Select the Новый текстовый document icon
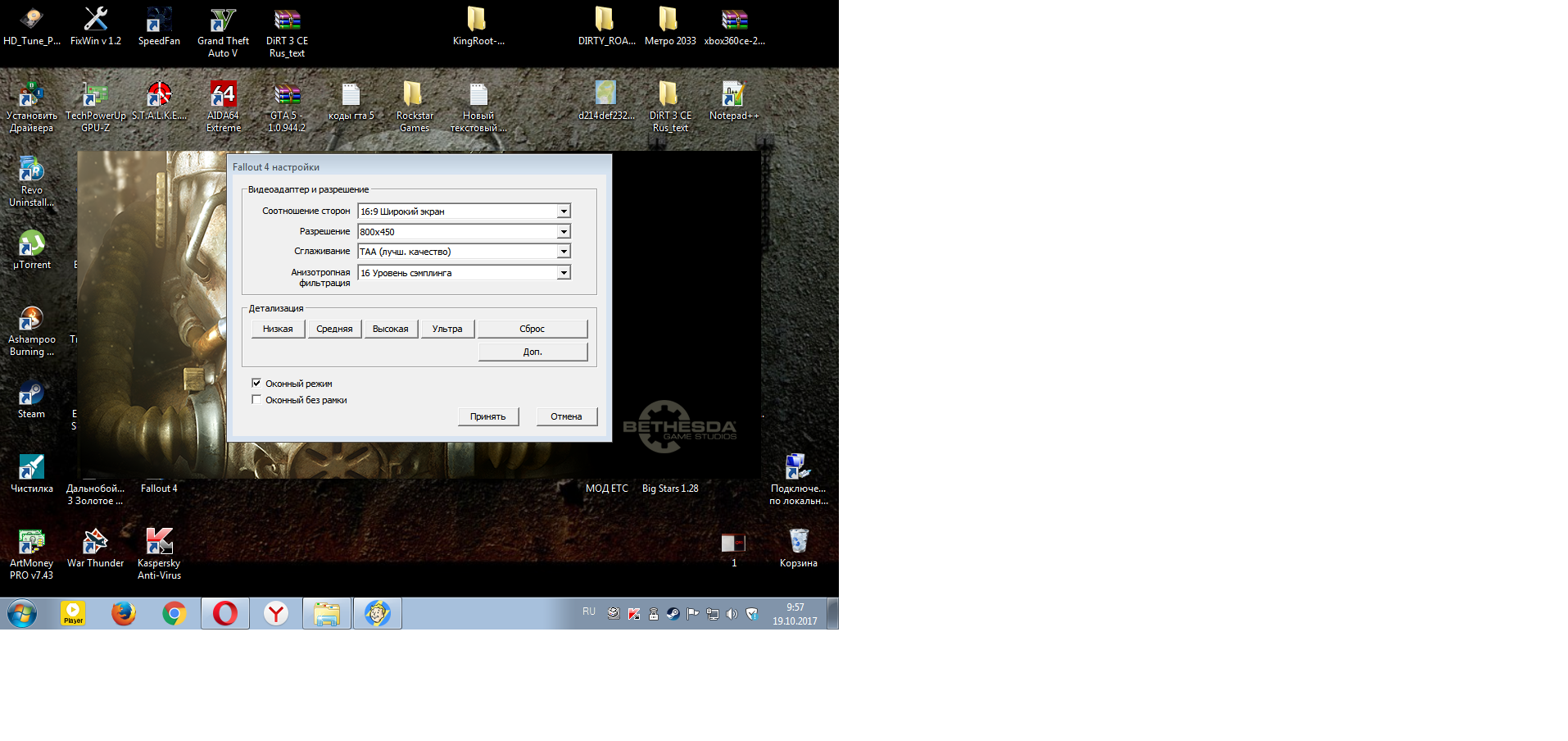This screenshot has height=741, width=1568. pyautogui.click(x=478, y=107)
